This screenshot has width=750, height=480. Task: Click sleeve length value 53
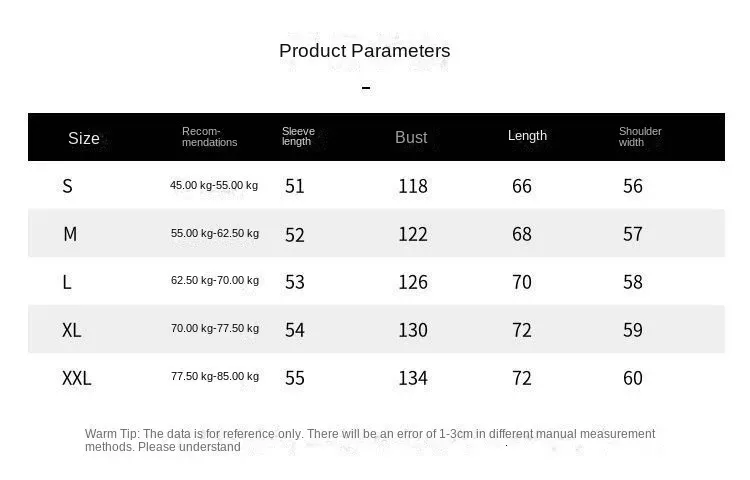pyautogui.click(x=295, y=282)
